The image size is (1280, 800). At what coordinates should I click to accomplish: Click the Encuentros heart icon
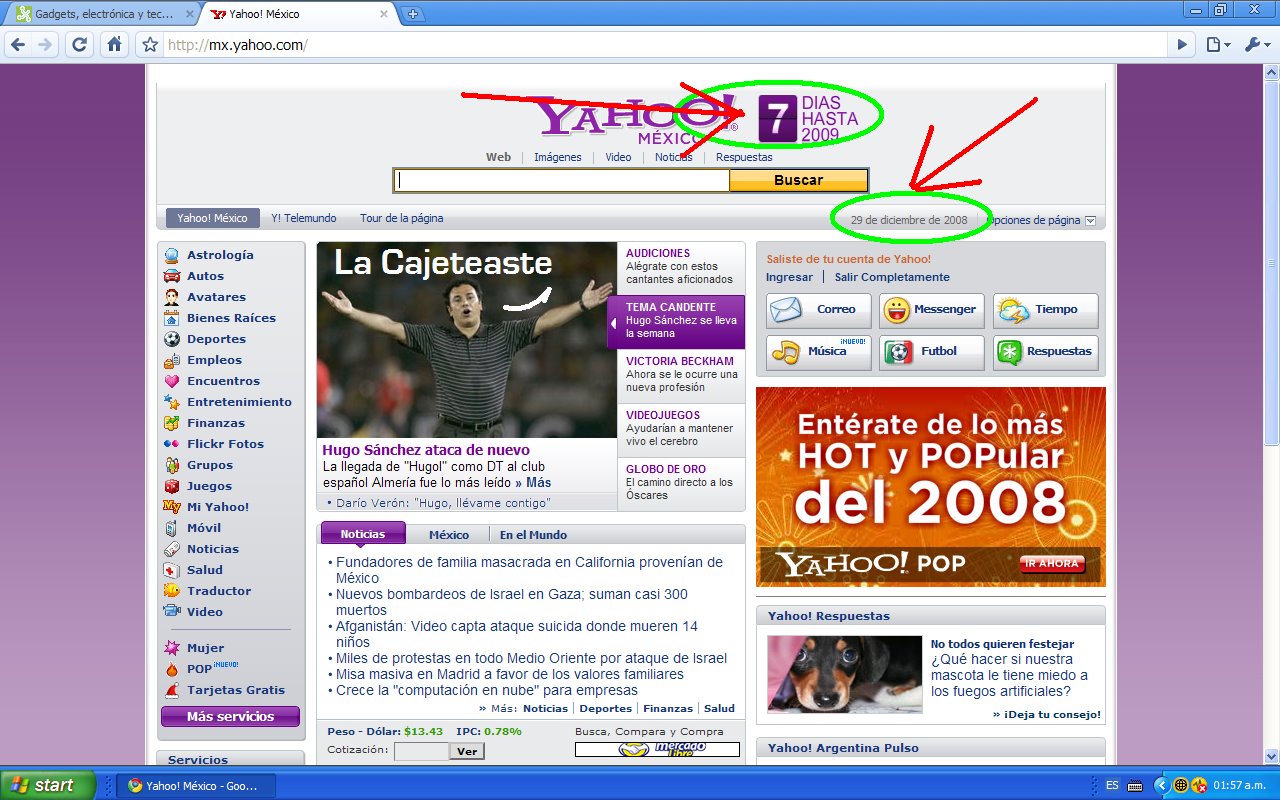(172, 381)
